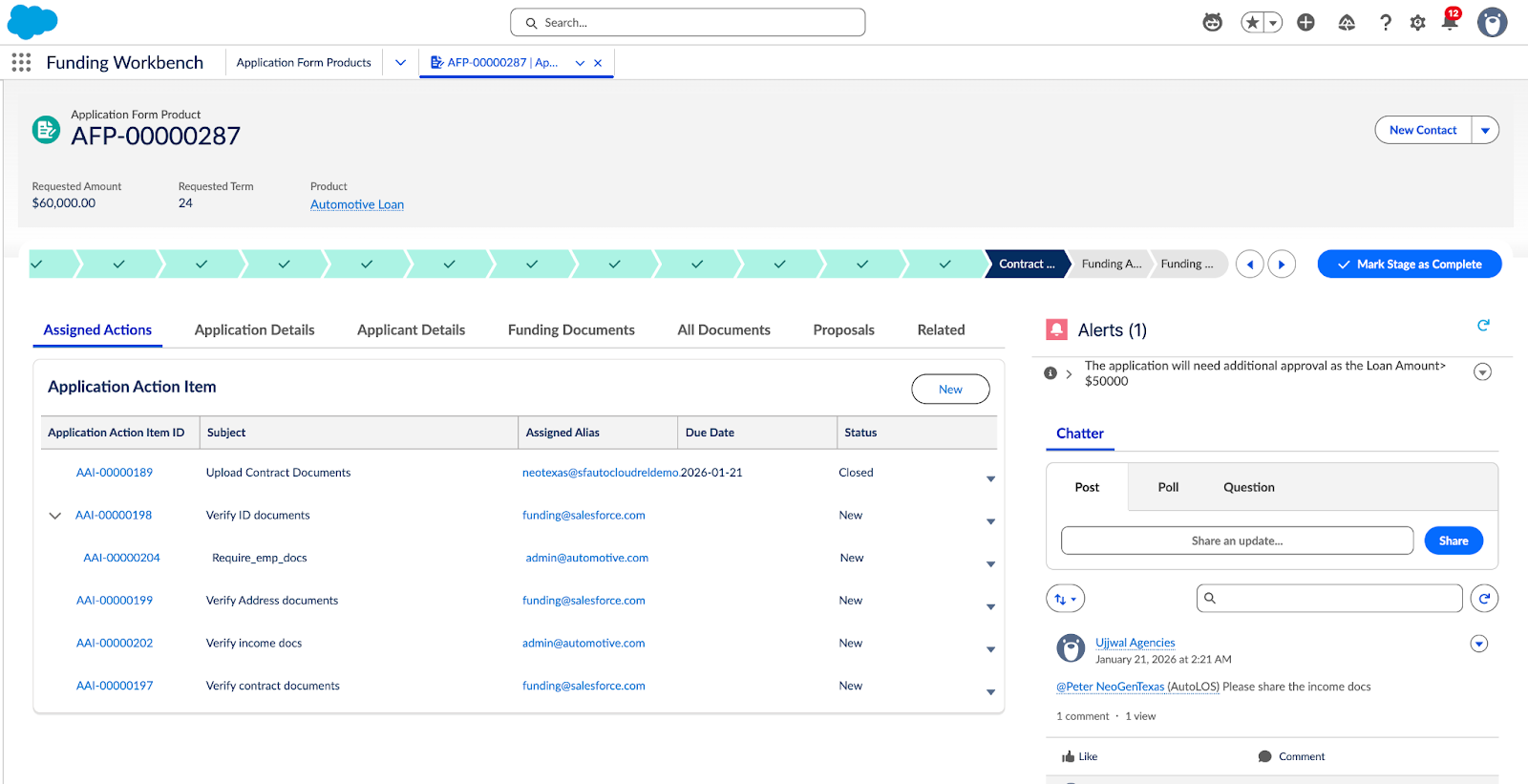Open Application Form Products nav tab
The height and width of the screenshot is (784, 1528).
304,62
